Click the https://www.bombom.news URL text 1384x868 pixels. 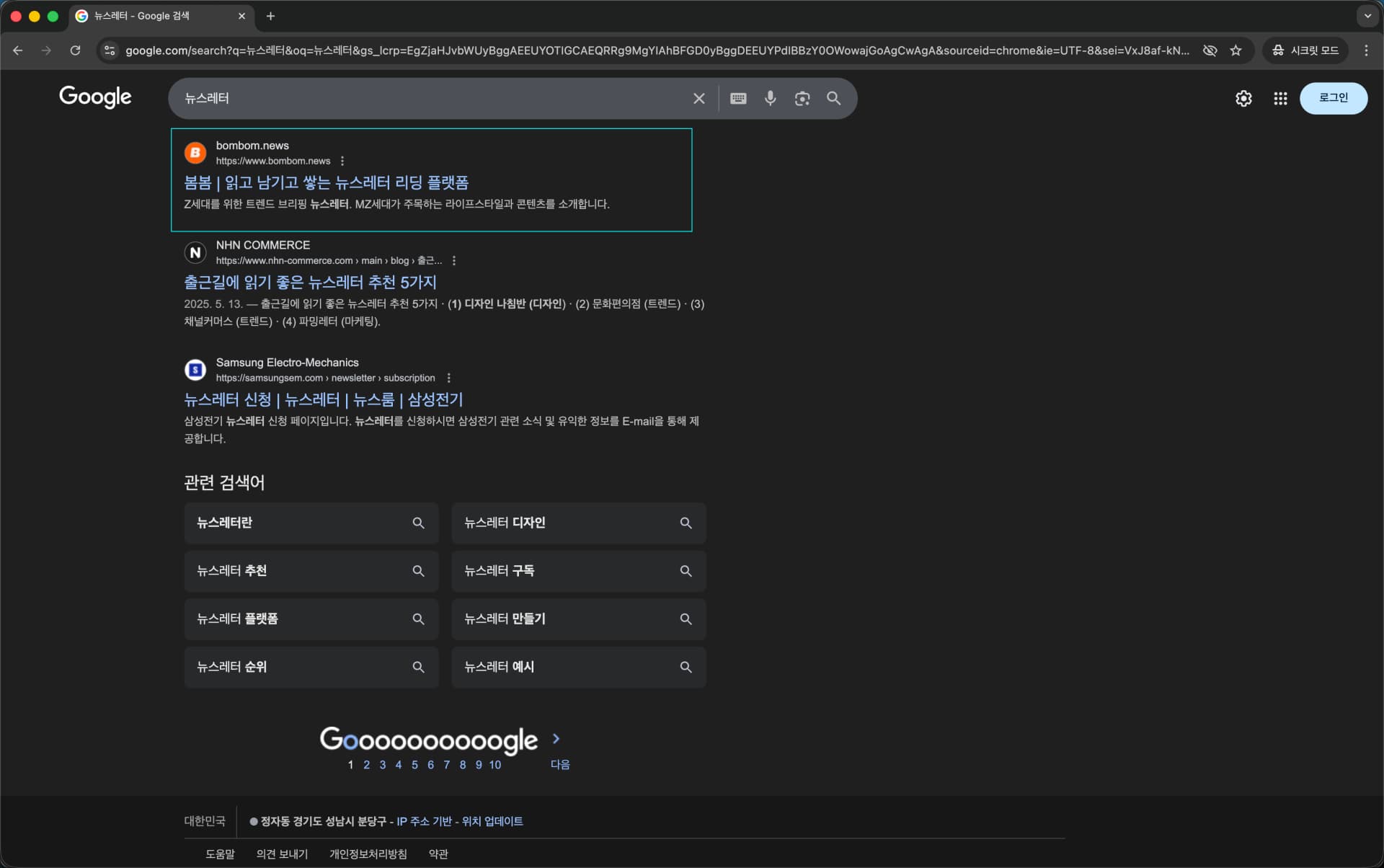pyautogui.click(x=273, y=161)
